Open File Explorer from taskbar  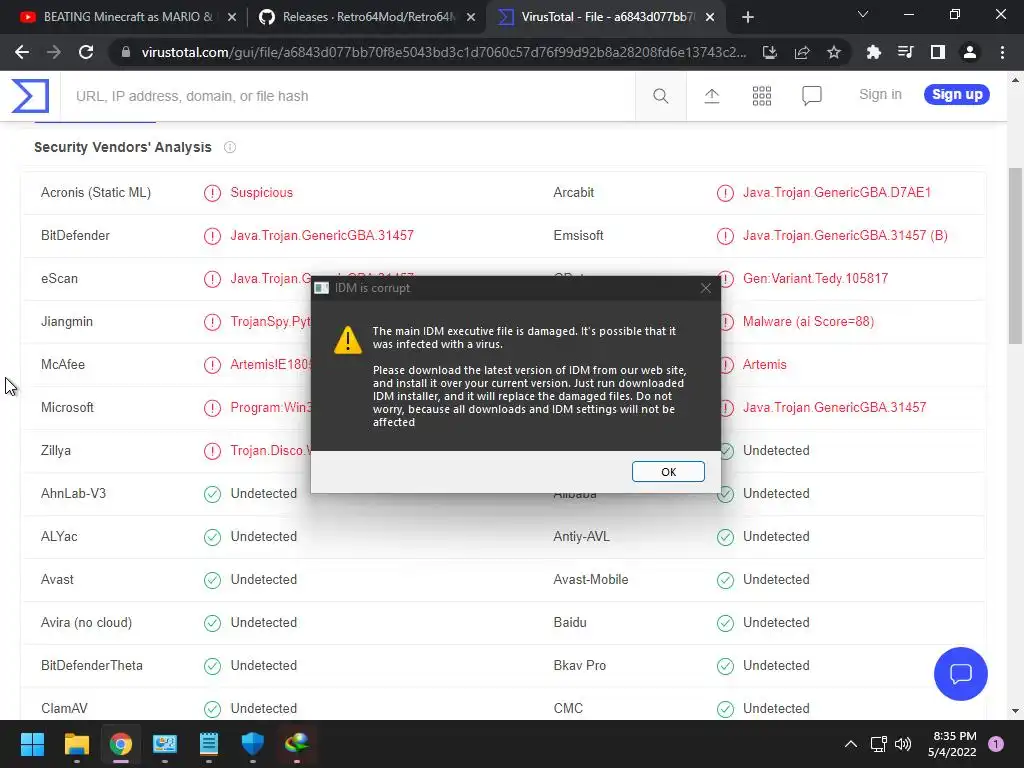(x=76, y=744)
